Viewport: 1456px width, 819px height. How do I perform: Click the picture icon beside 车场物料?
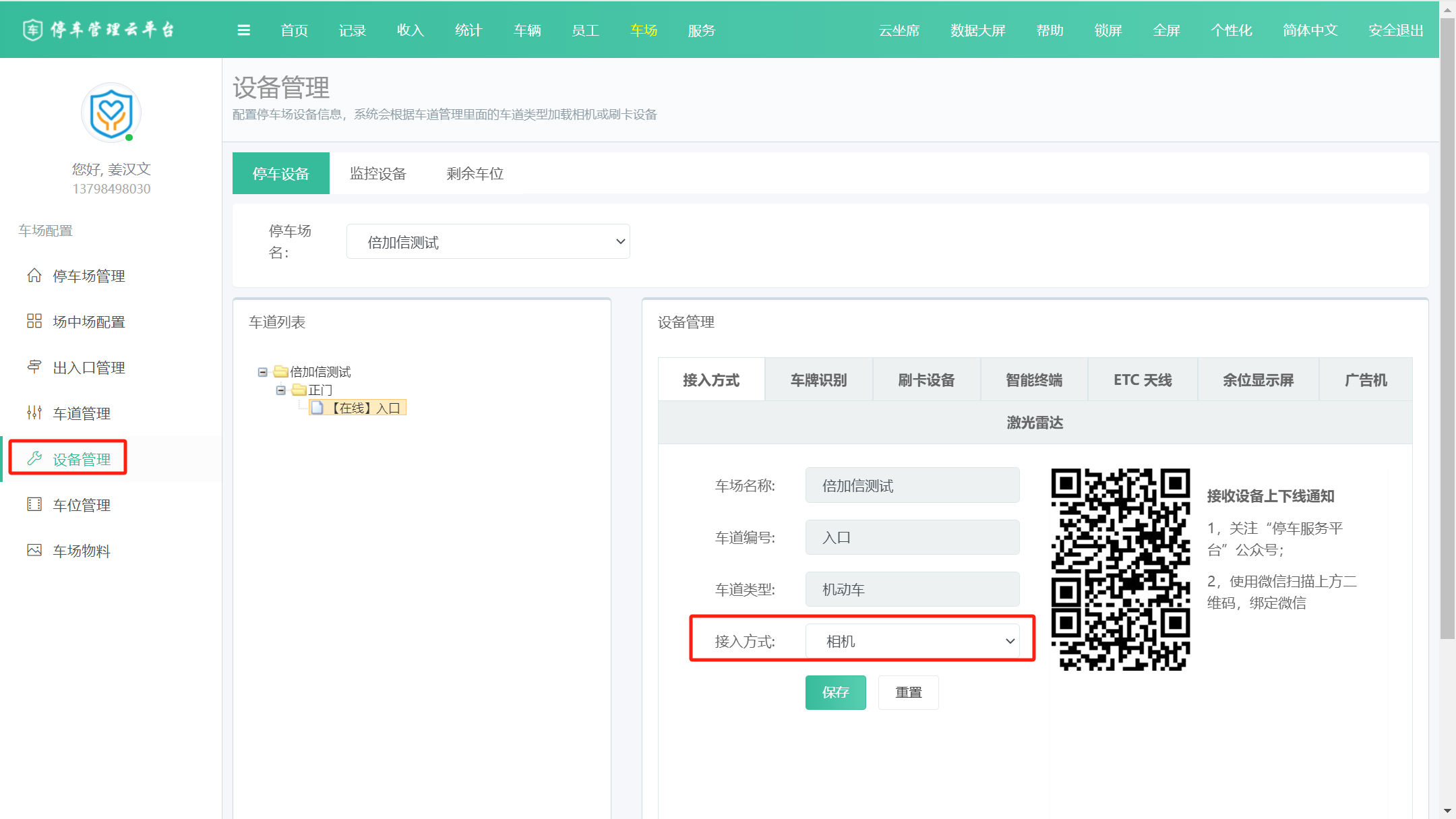pyautogui.click(x=34, y=550)
